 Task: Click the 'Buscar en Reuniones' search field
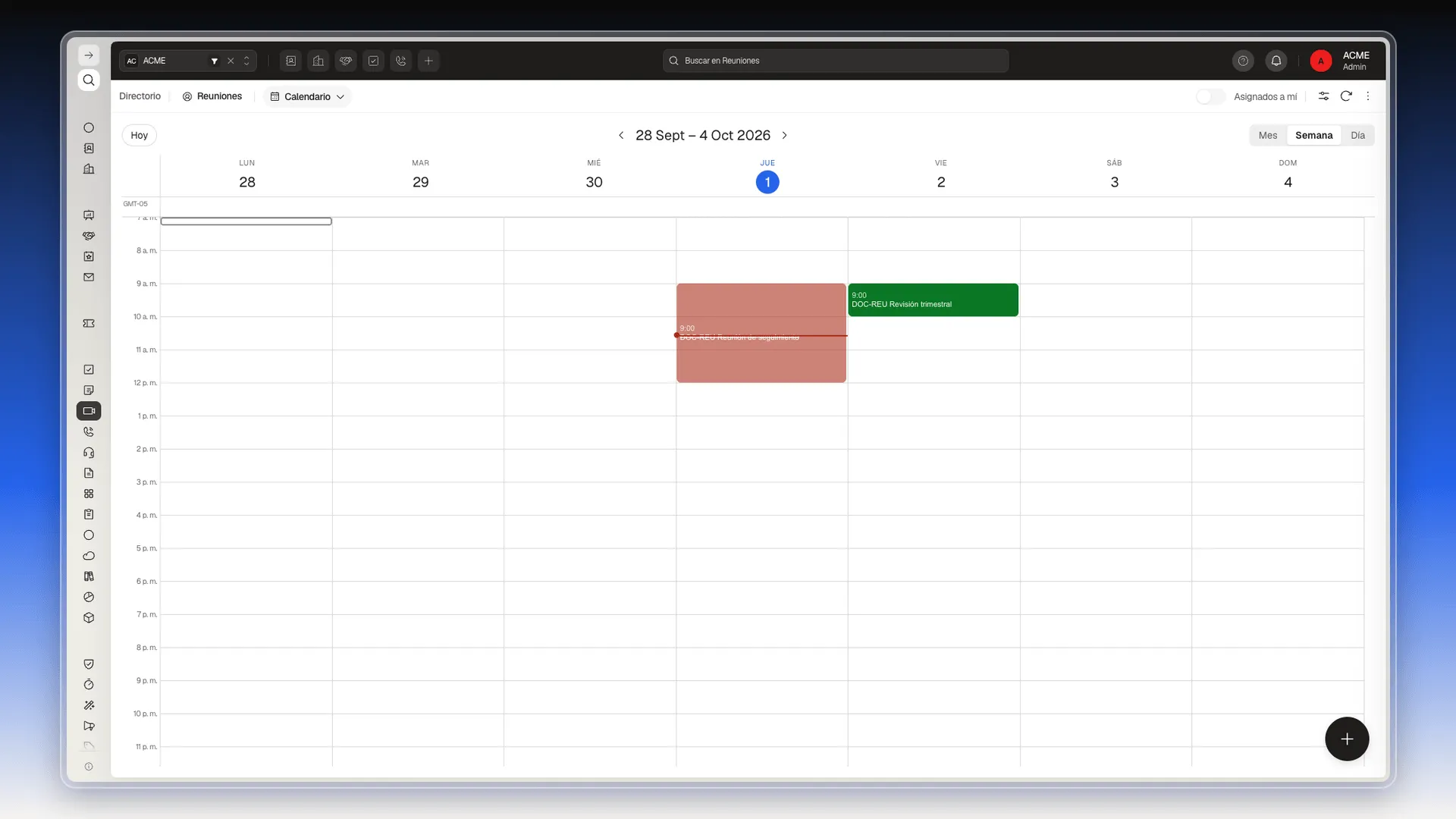point(835,61)
